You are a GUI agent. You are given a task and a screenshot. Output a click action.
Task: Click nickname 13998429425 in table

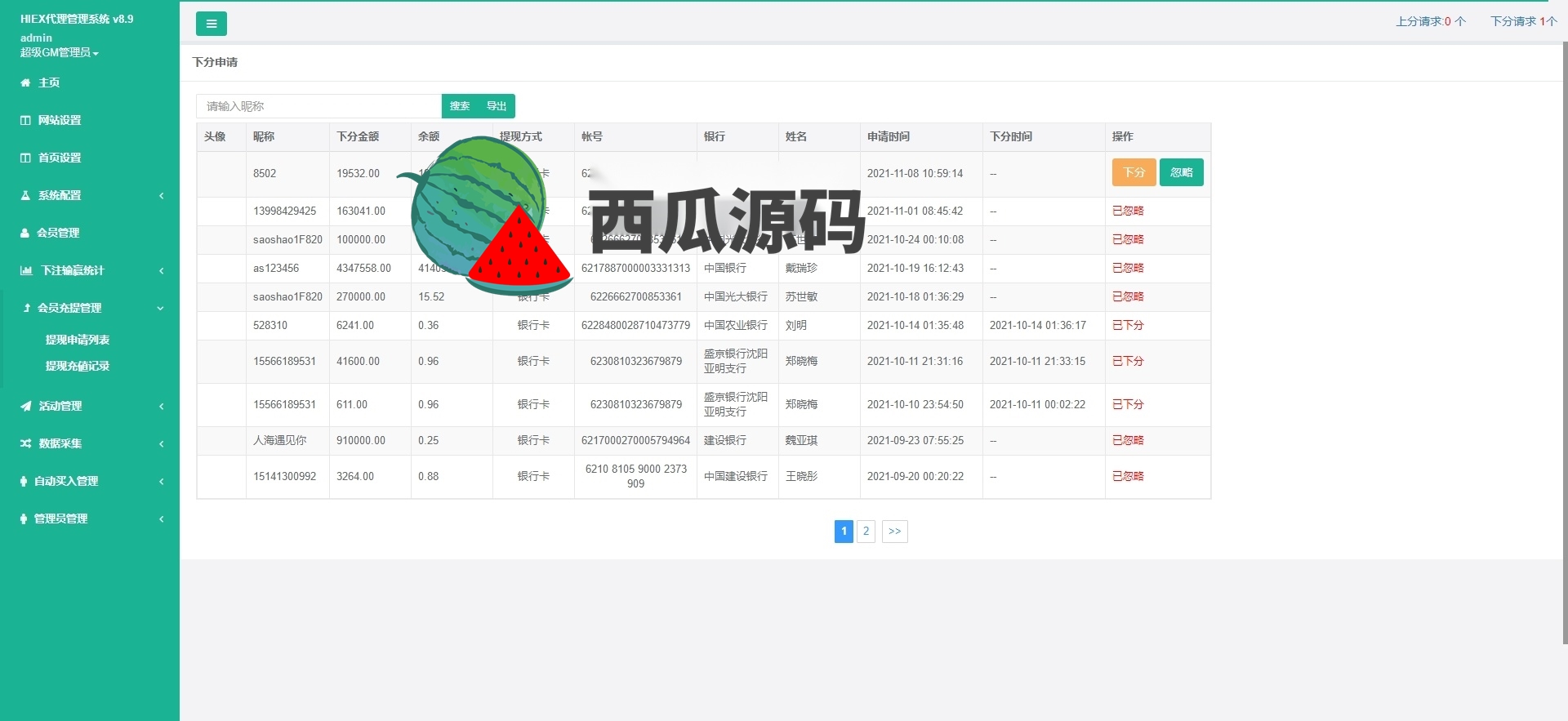[284, 211]
